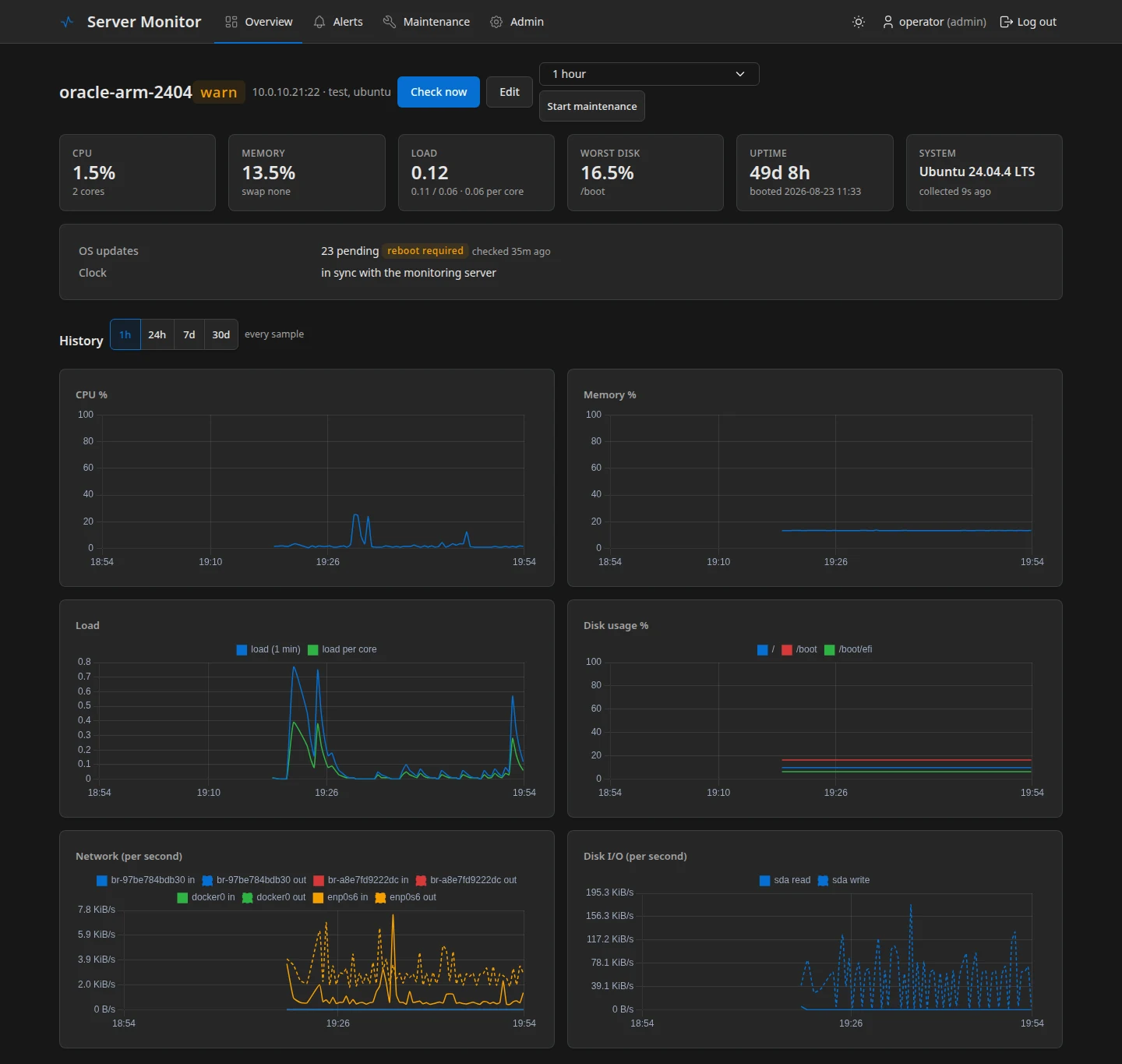Hide the docker0 out network series
Image resolution: width=1122 pixels, height=1064 pixels.
pyautogui.click(x=274, y=897)
